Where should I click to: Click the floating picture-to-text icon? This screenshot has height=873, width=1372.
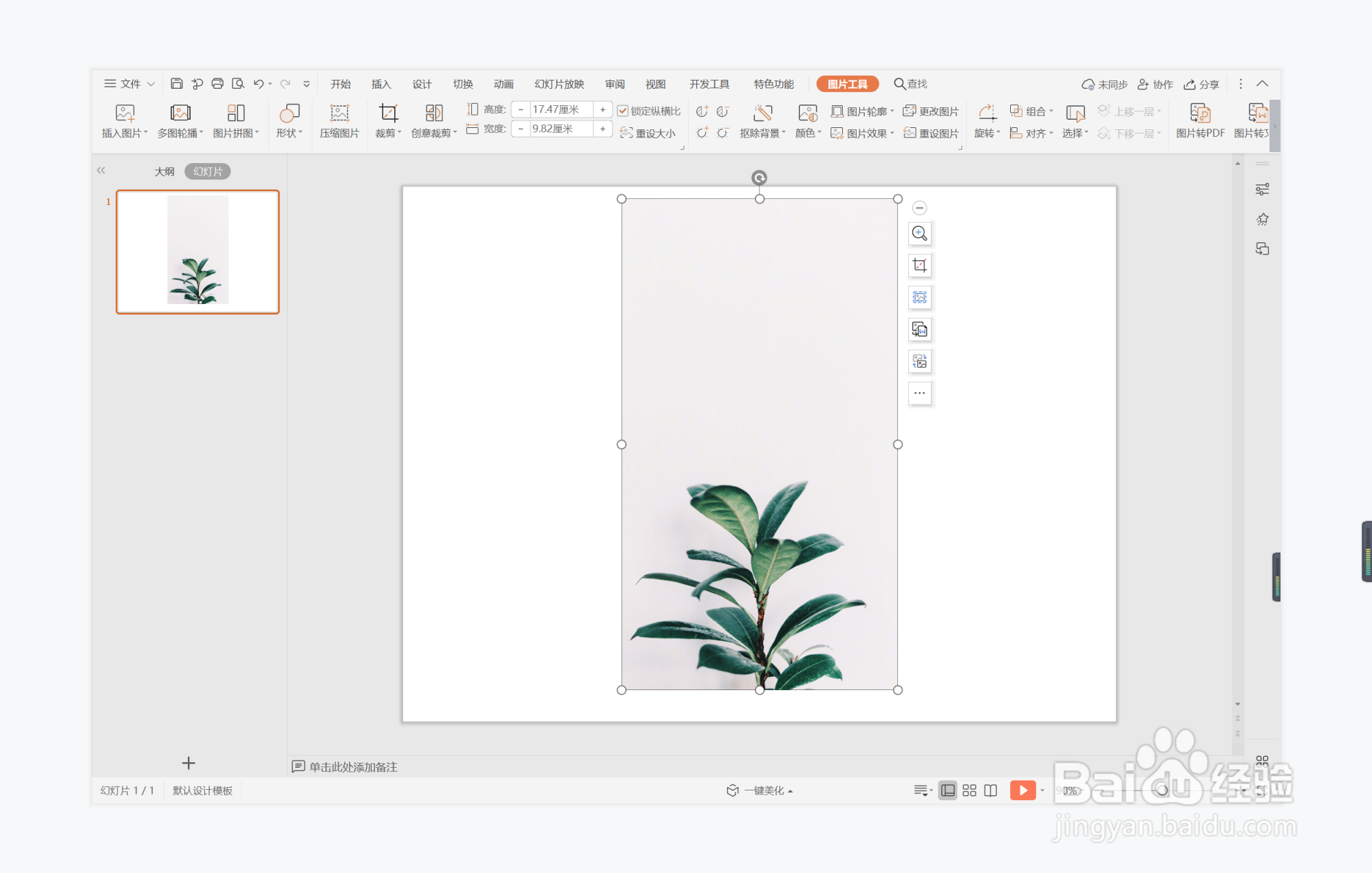(919, 330)
